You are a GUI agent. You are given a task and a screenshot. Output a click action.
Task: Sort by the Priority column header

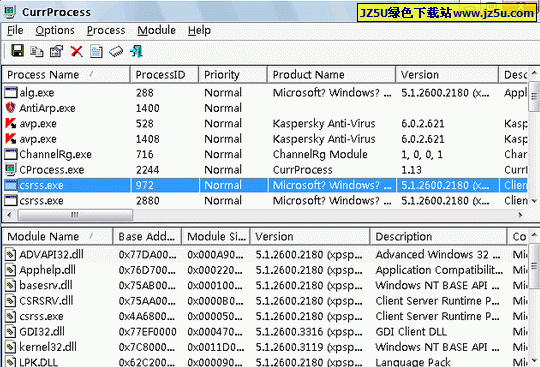pyautogui.click(x=233, y=75)
